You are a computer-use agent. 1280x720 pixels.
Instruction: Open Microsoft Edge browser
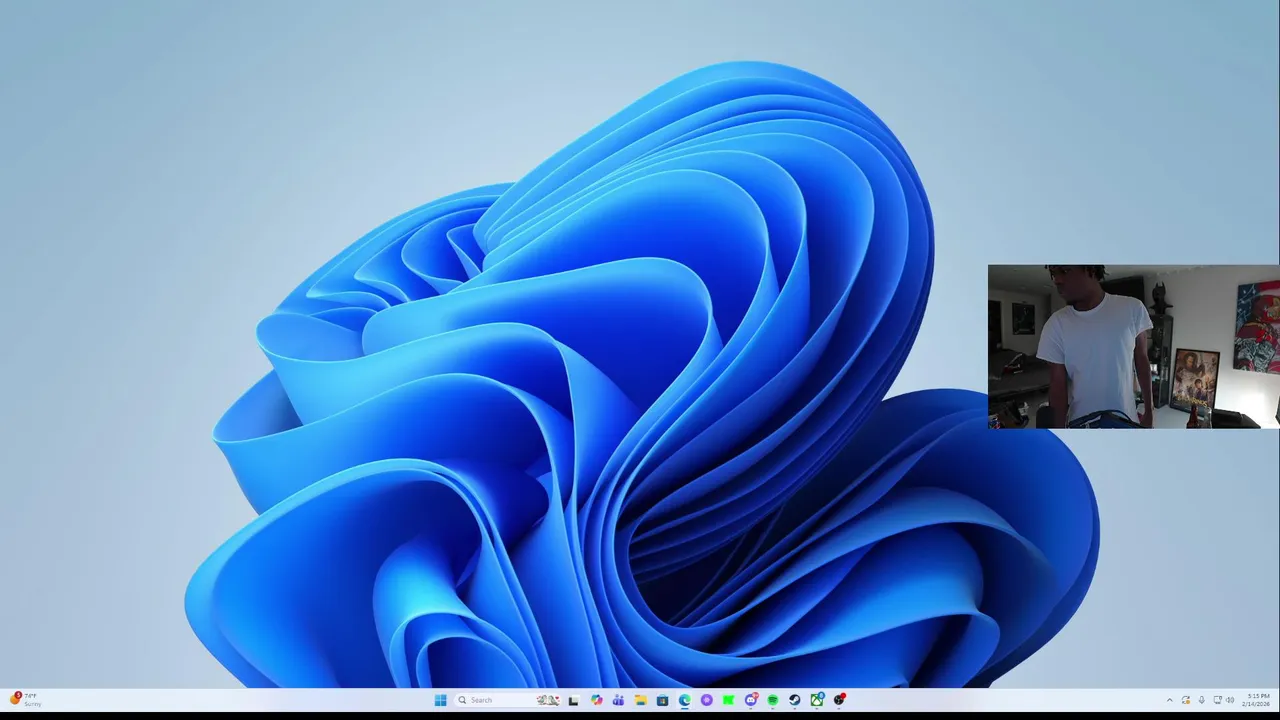pos(684,700)
